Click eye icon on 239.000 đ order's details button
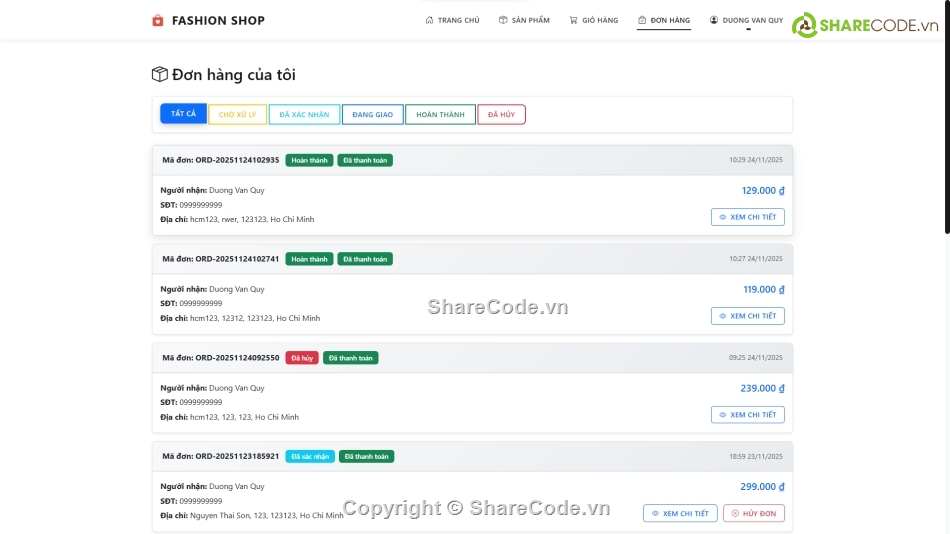The width and height of the screenshot is (950, 534). (722, 415)
